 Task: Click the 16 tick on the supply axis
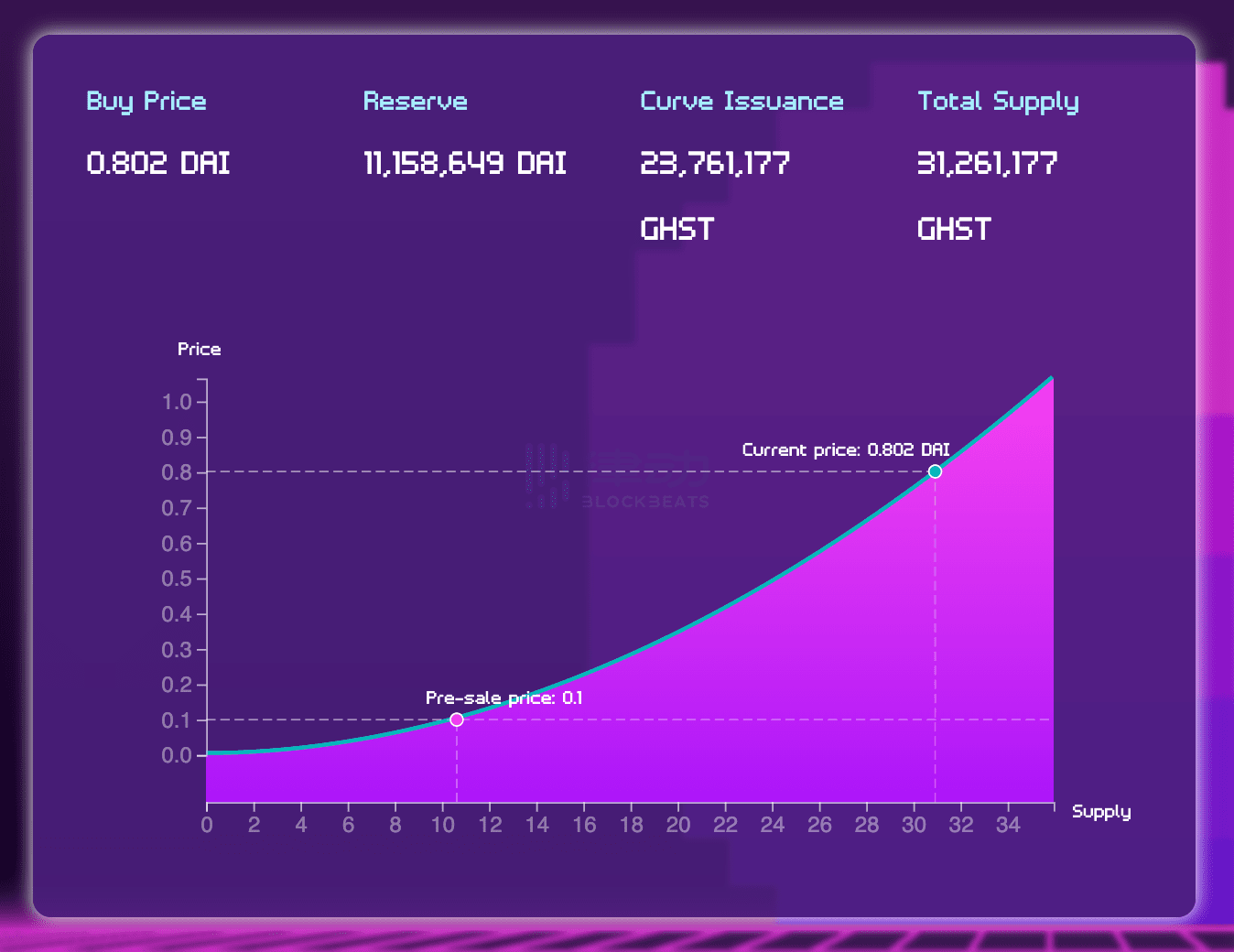pos(584,825)
